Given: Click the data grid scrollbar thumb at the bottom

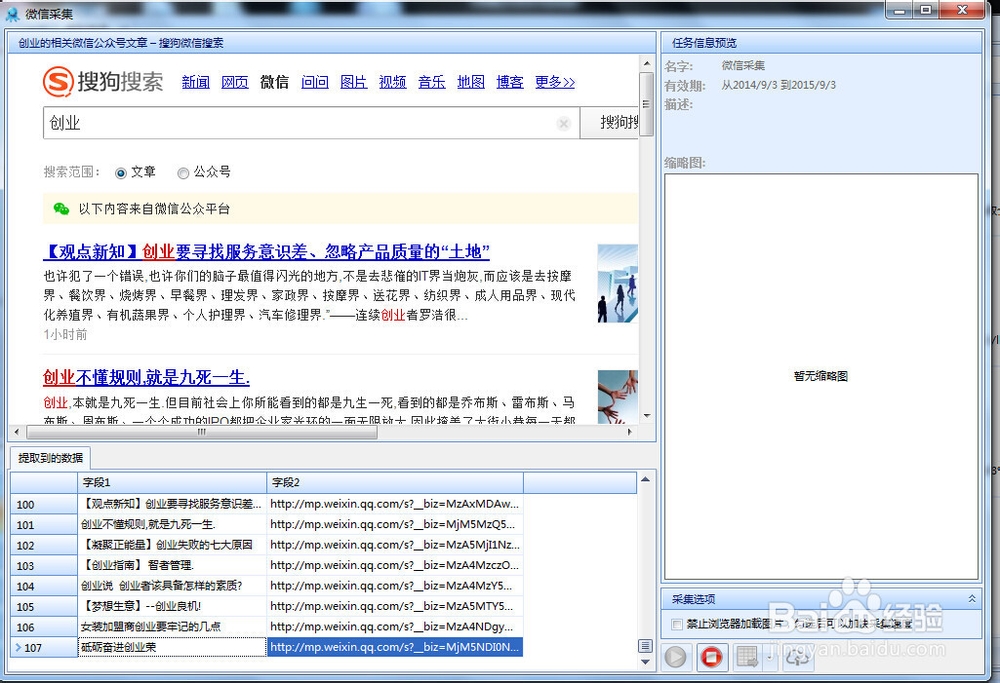Looking at the screenshot, I should click(x=645, y=646).
